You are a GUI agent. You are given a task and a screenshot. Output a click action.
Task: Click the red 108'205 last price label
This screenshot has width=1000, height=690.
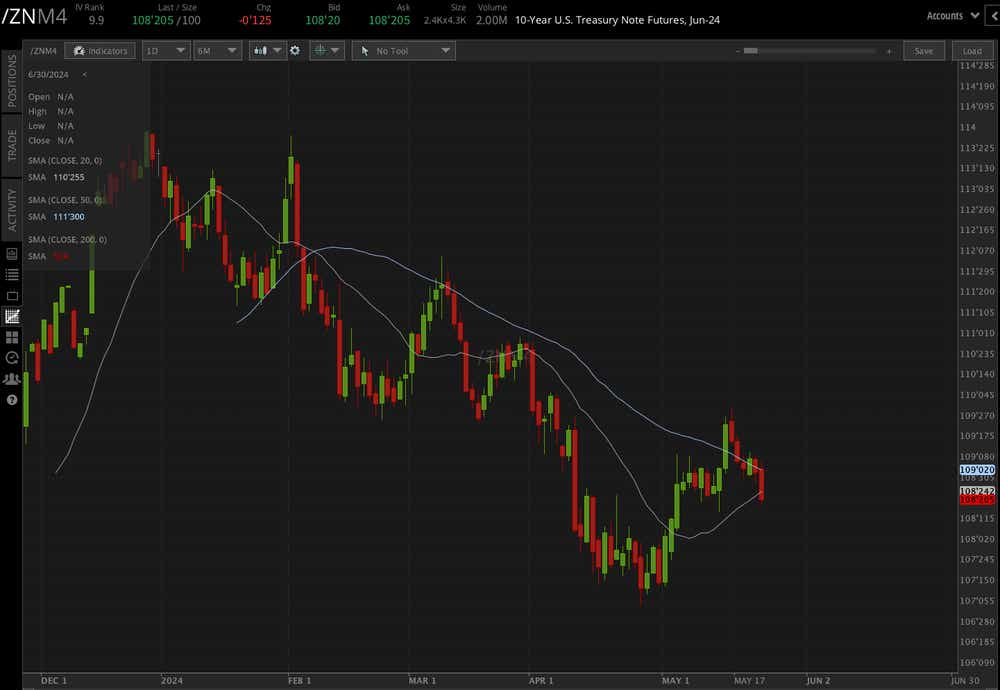click(x=977, y=499)
